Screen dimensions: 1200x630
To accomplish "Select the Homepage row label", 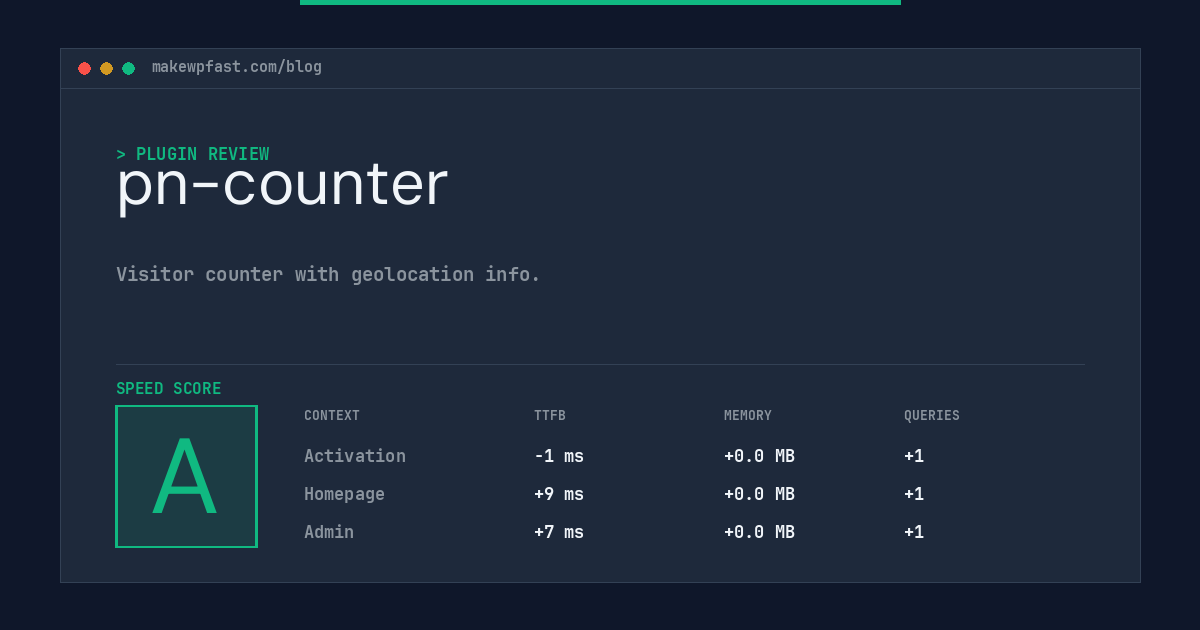I will (344, 494).
